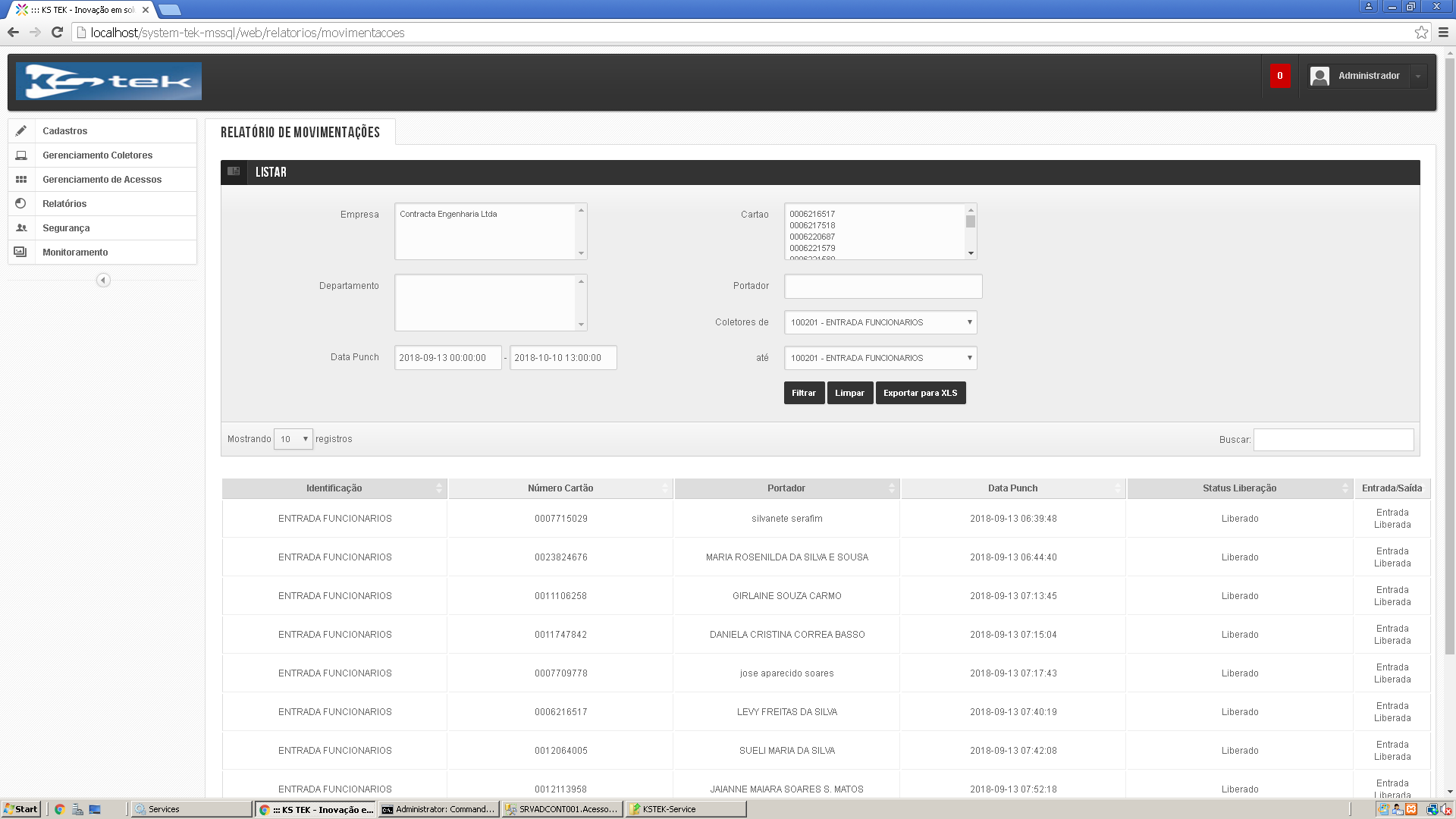Click the Gerenciamento Coletores laptop icon

click(x=21, y=155)
